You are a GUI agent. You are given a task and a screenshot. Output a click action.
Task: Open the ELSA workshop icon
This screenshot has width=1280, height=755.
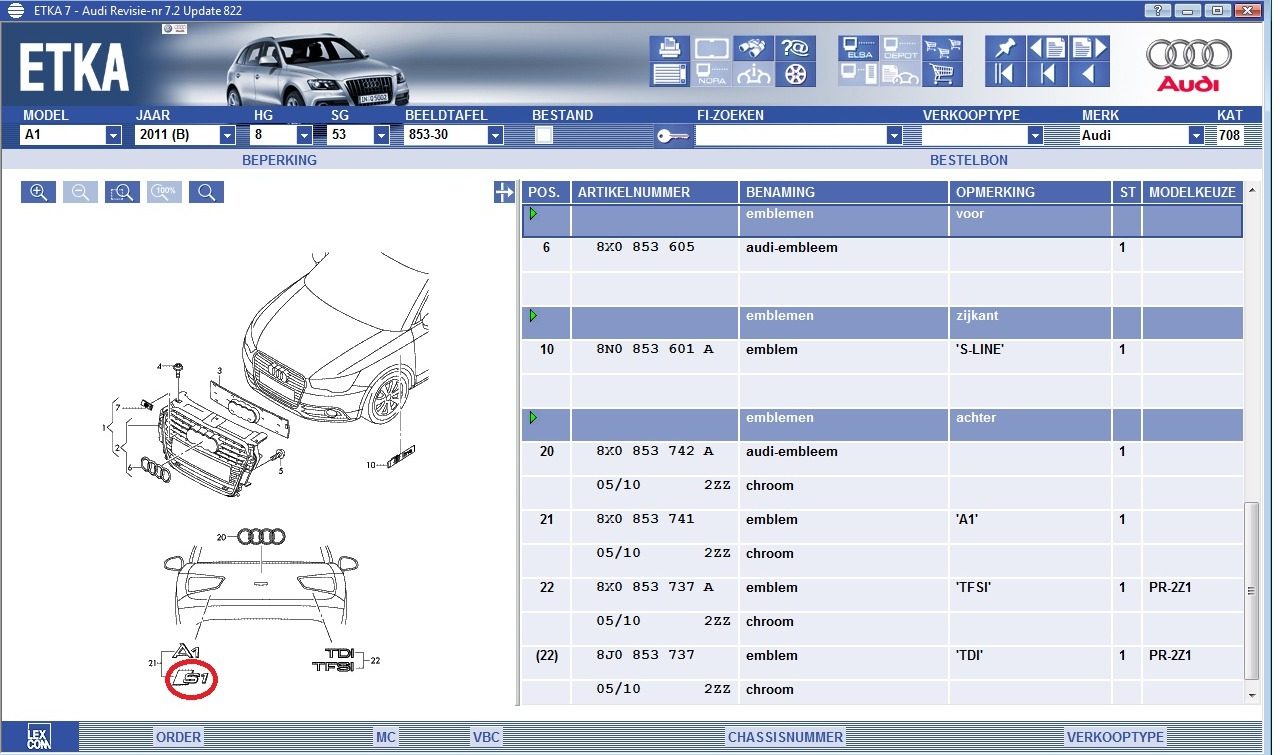click(x=859, y=48)
